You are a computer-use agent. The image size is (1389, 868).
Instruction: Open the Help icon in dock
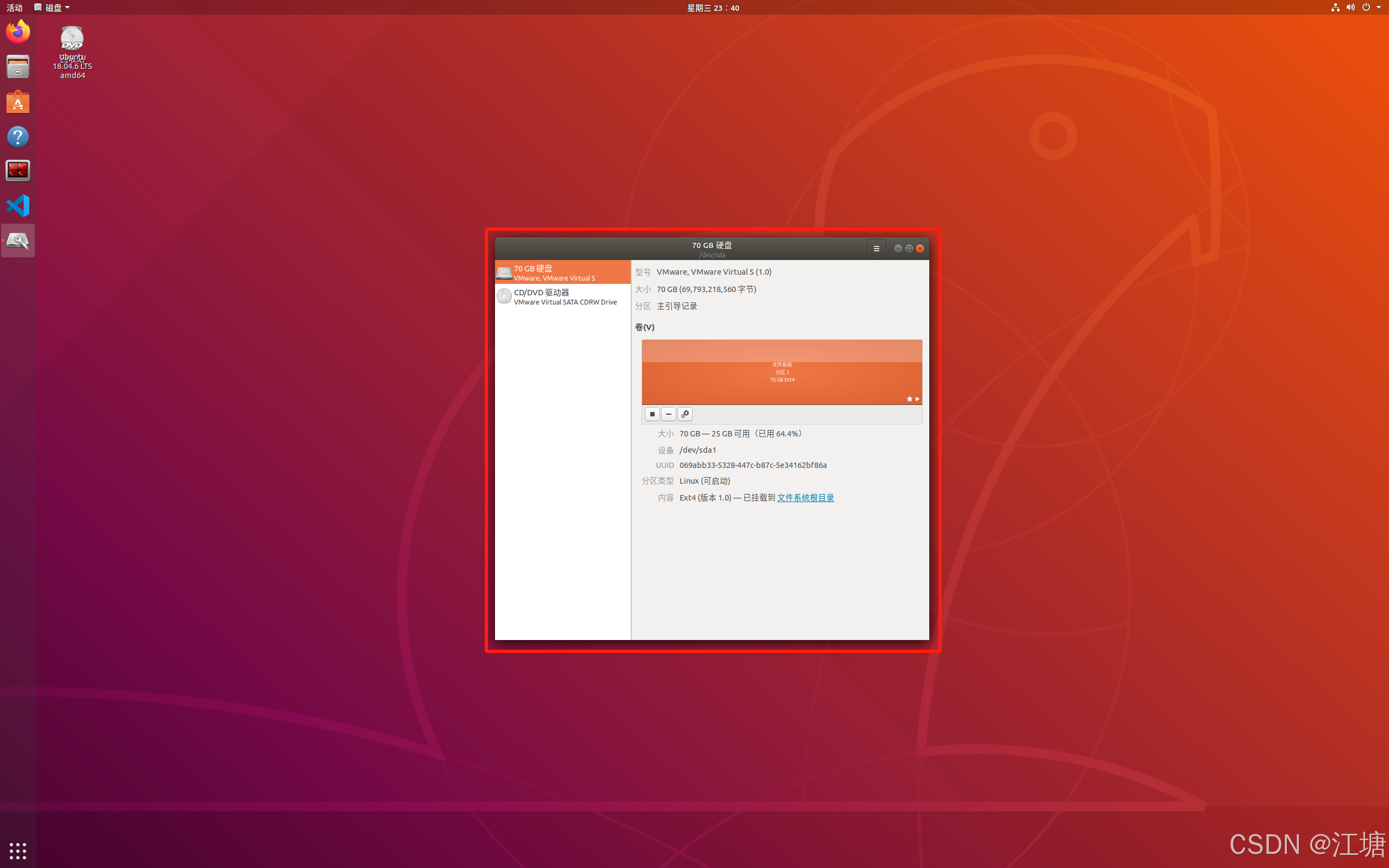pyautogui.click(x=18, y=137)
